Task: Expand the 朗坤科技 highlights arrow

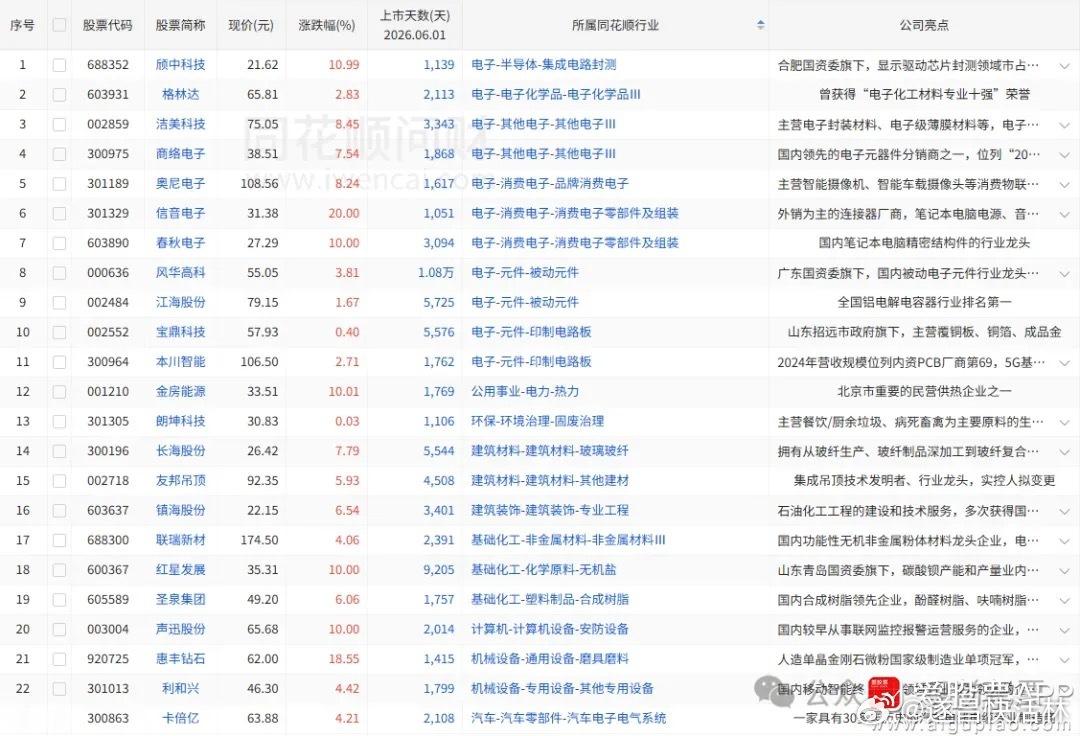Action: pyautogui.click(x=1064, y=422)
